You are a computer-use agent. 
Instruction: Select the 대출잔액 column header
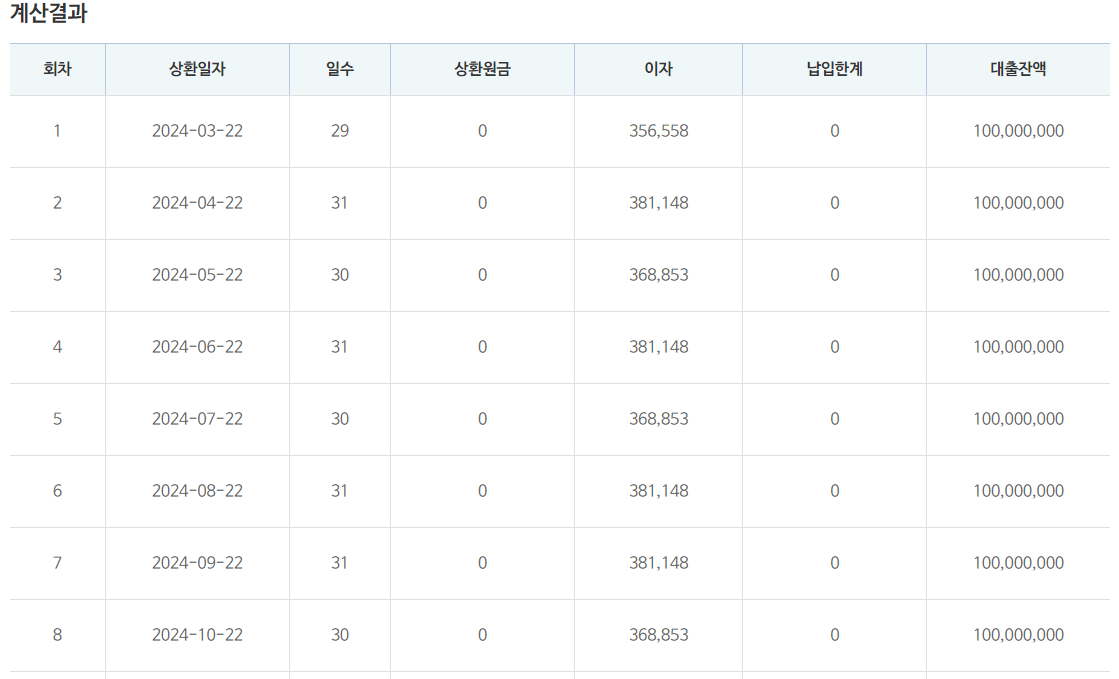pos(1019,68)
